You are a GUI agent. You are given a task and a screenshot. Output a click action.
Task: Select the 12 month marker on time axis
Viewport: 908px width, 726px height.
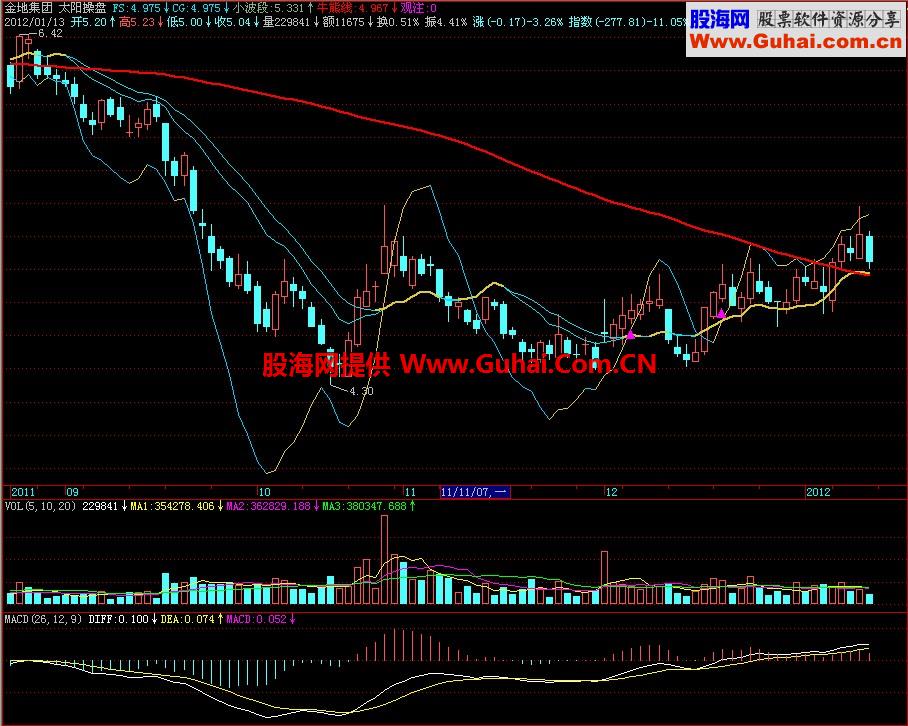pyautogui.click(x=612, y=492)
